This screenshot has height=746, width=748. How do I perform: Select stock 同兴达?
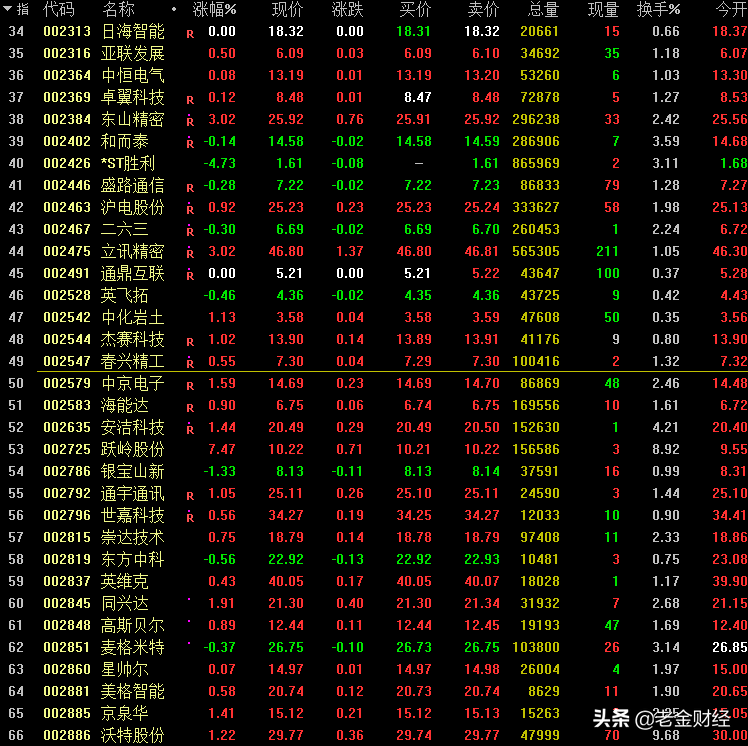click(x=125, y=603)
